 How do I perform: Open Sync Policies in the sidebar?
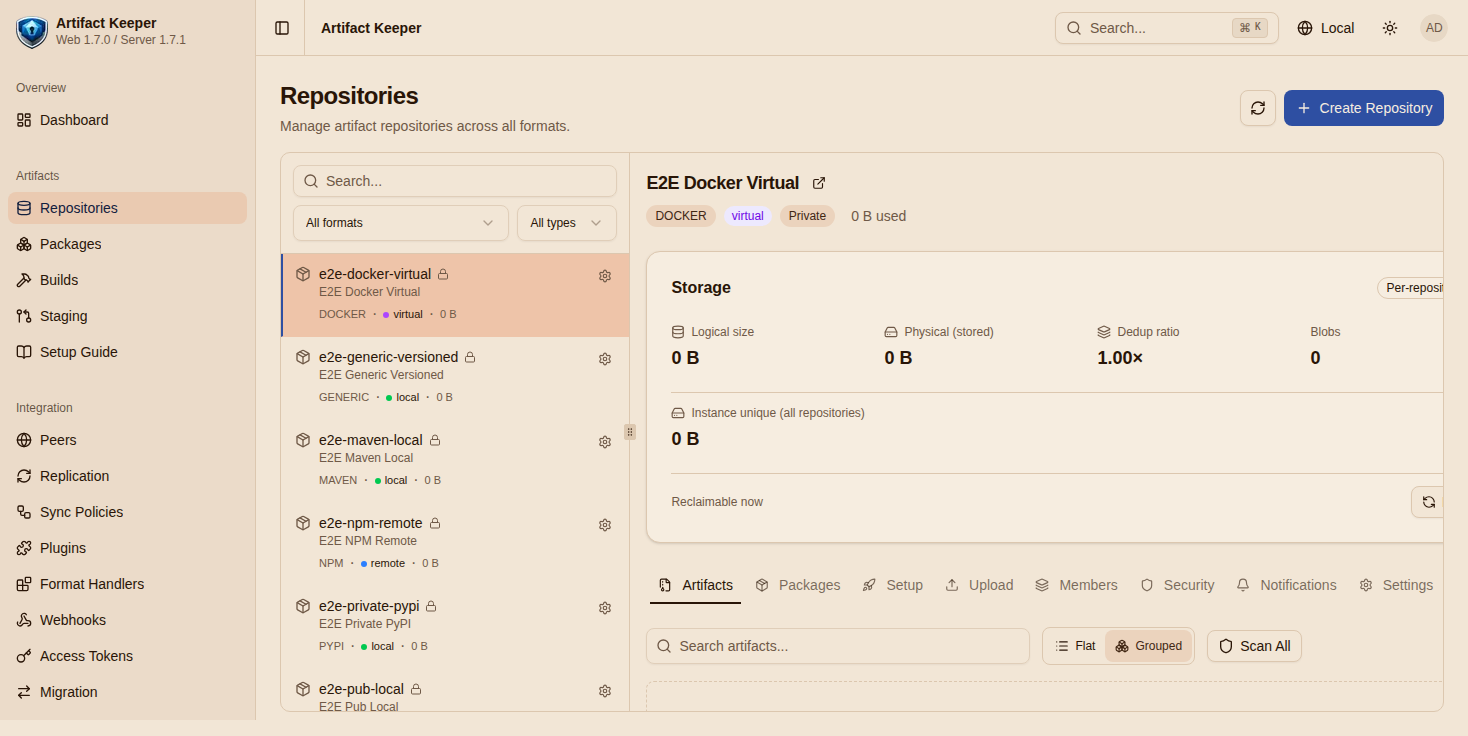tap(127, 512)
